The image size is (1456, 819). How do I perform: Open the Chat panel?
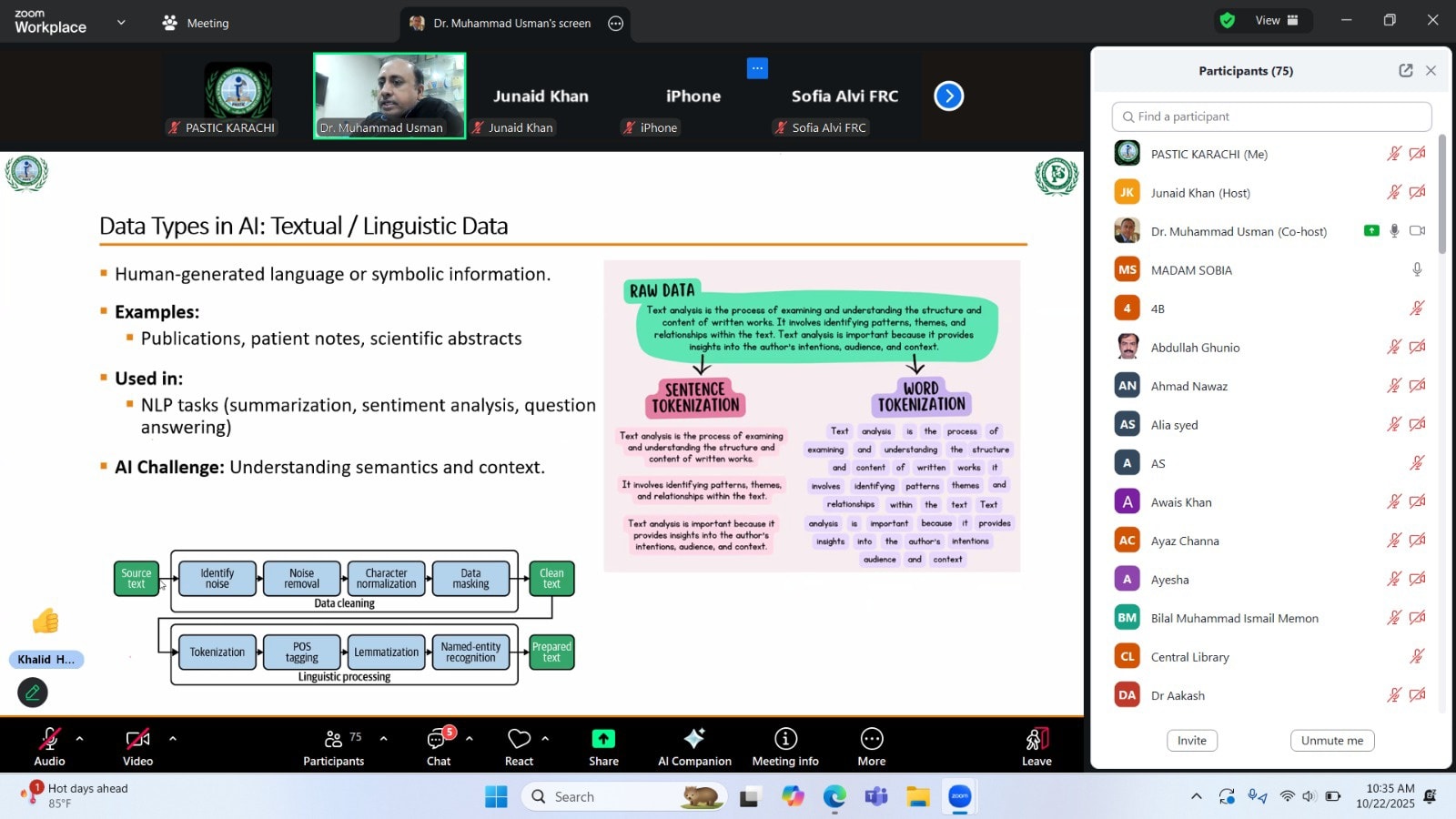[x=439, y=746]
